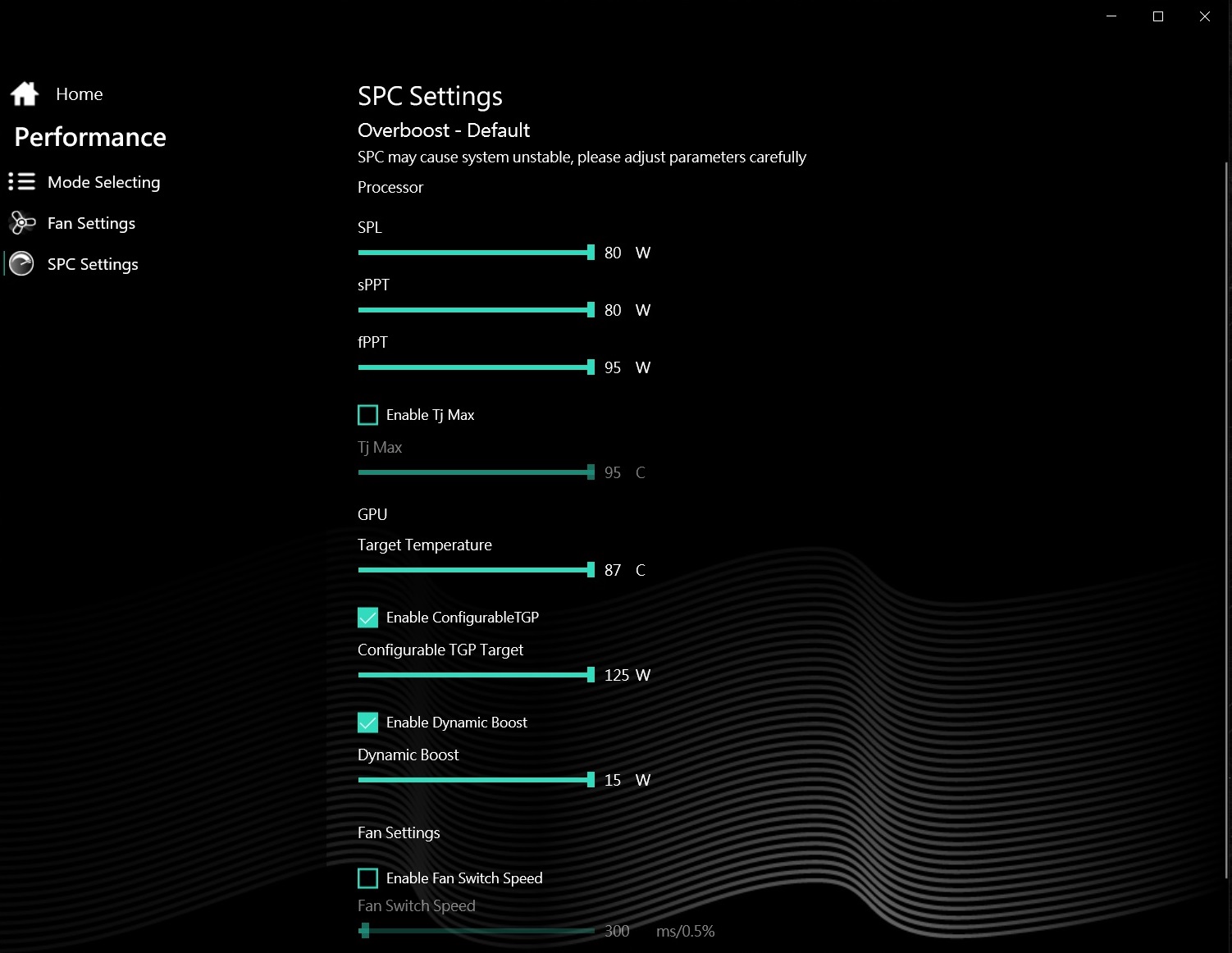Enable the Tj Max checkbox
1232x953 pixels.
point(368,415)
